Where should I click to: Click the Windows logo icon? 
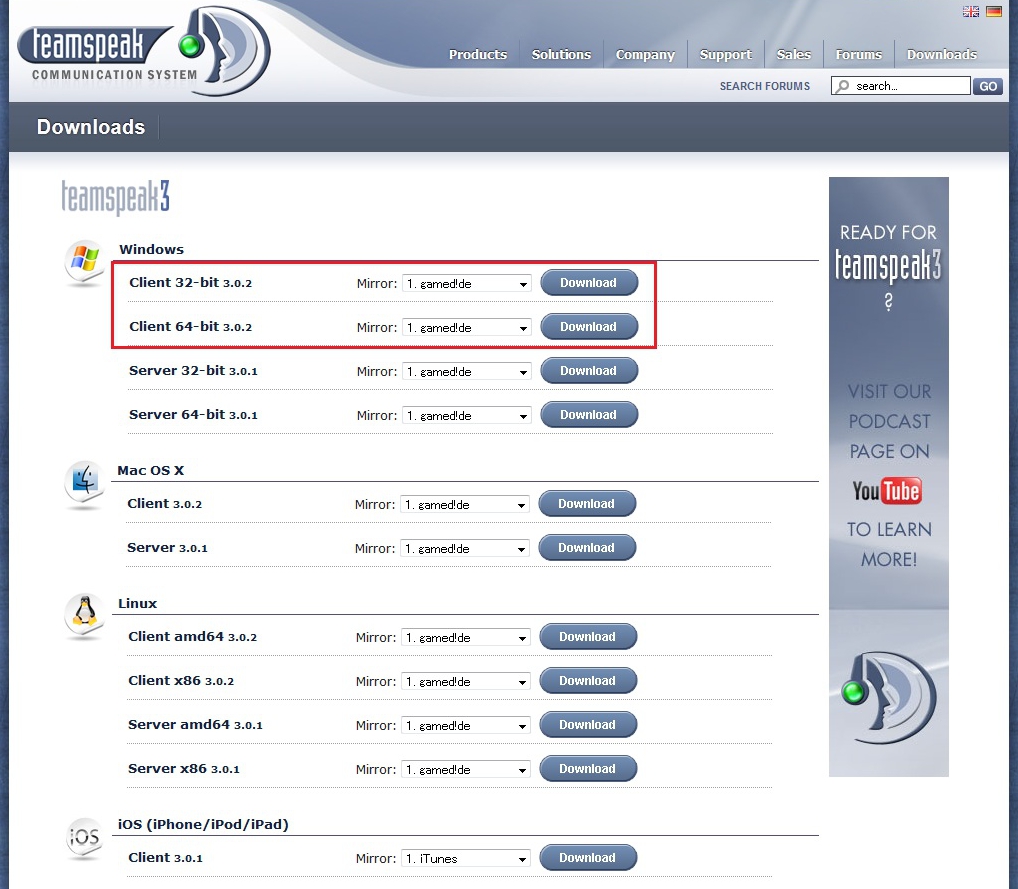coord(84,262)
